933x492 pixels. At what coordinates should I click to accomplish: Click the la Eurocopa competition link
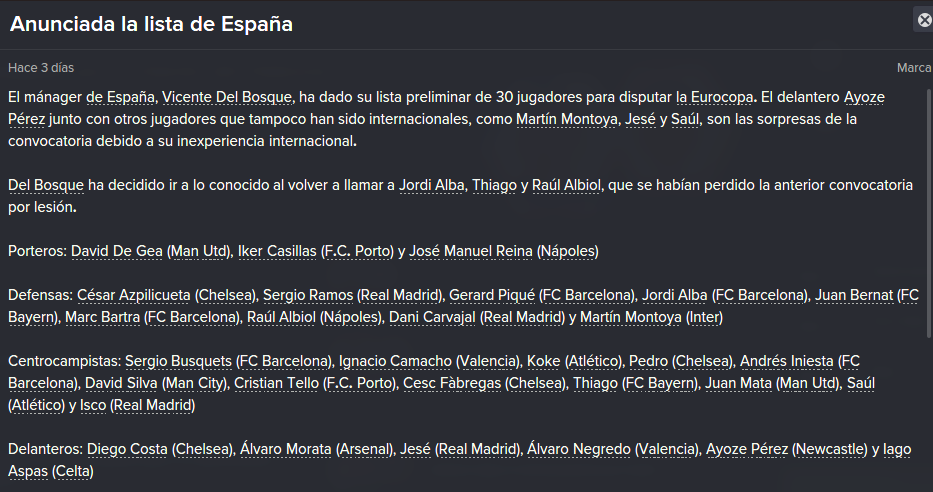click(715, 97)
